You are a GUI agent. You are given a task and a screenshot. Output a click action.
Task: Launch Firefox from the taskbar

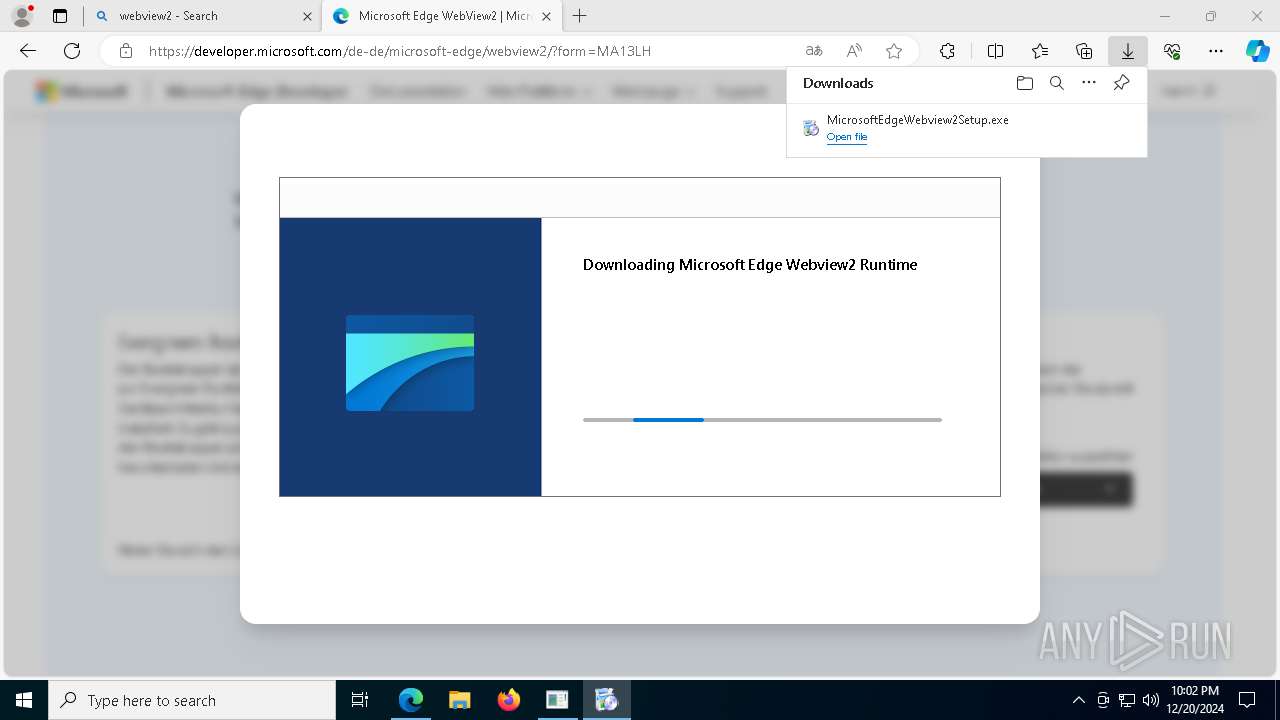[509, 700]
